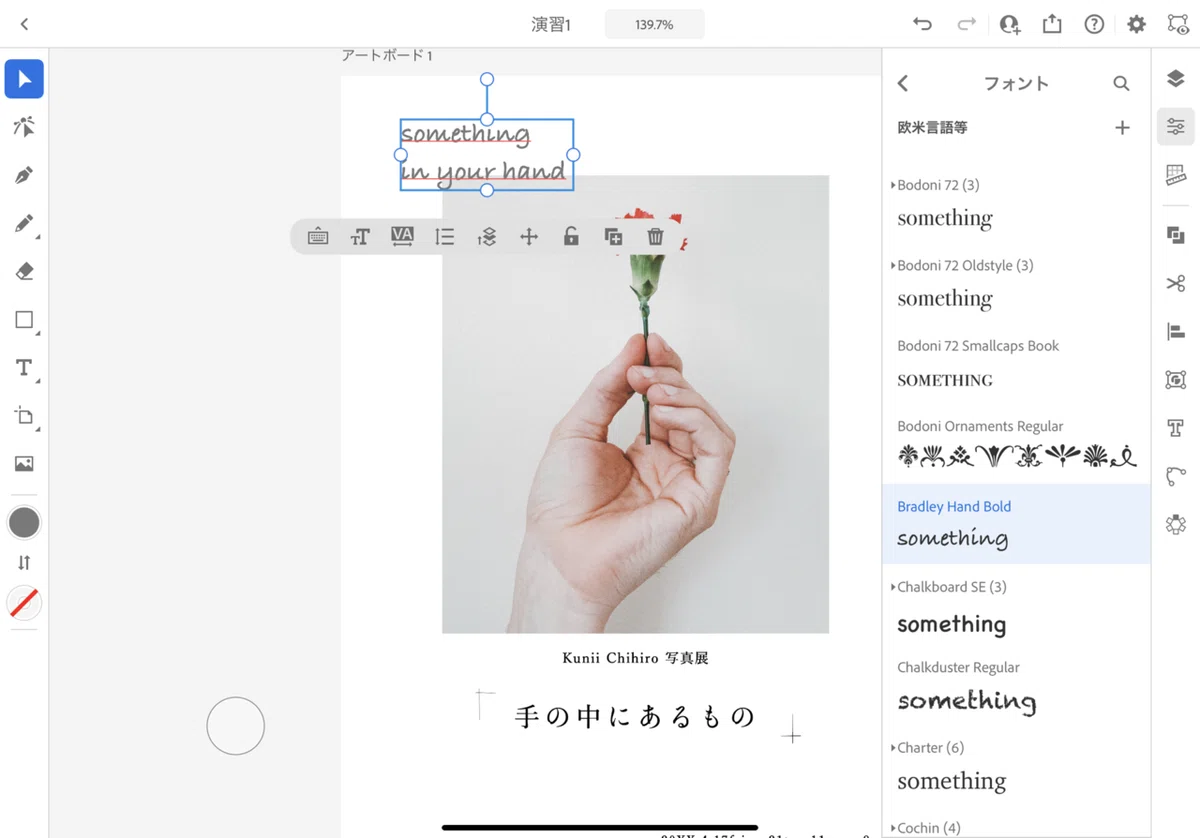The image size is (1200, 838).
Task: Open the Layers panel
Action: [x=1176, y=79]
